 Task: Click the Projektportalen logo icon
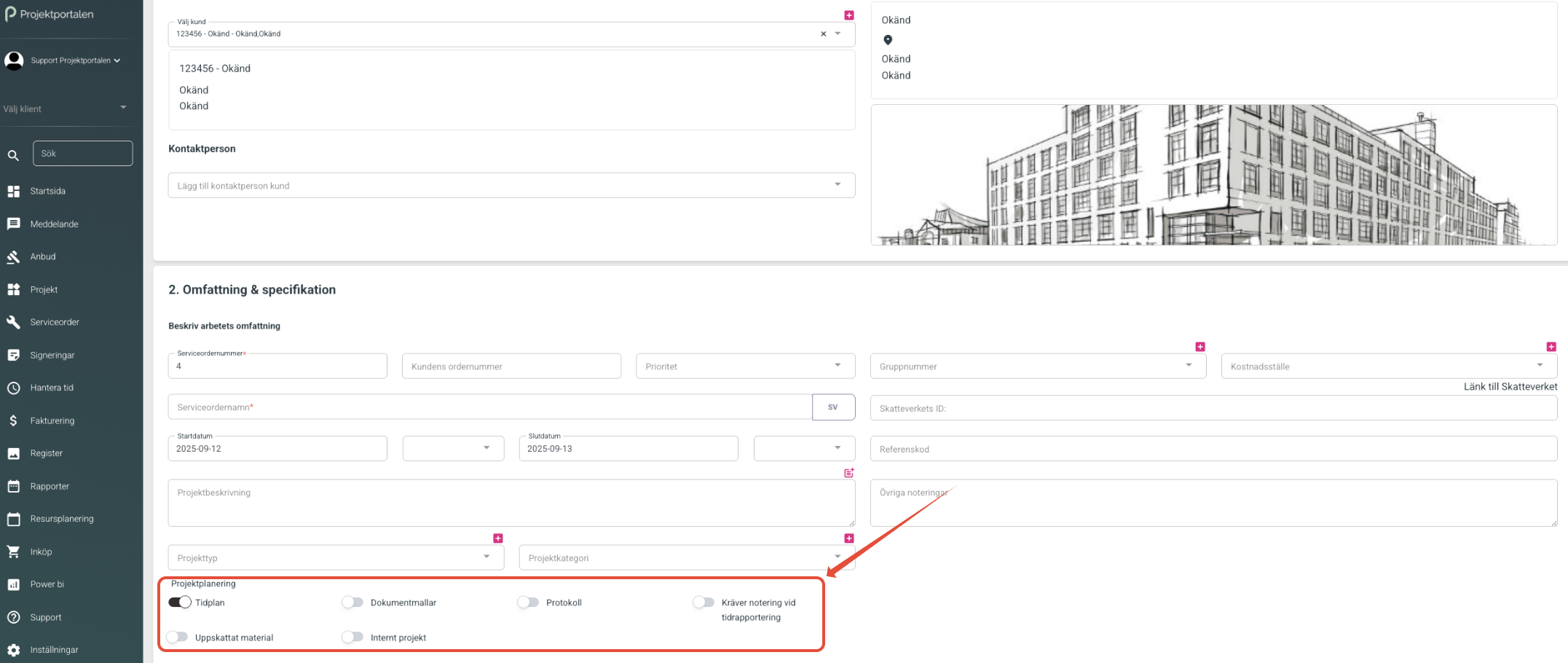[x=10, y=15]
